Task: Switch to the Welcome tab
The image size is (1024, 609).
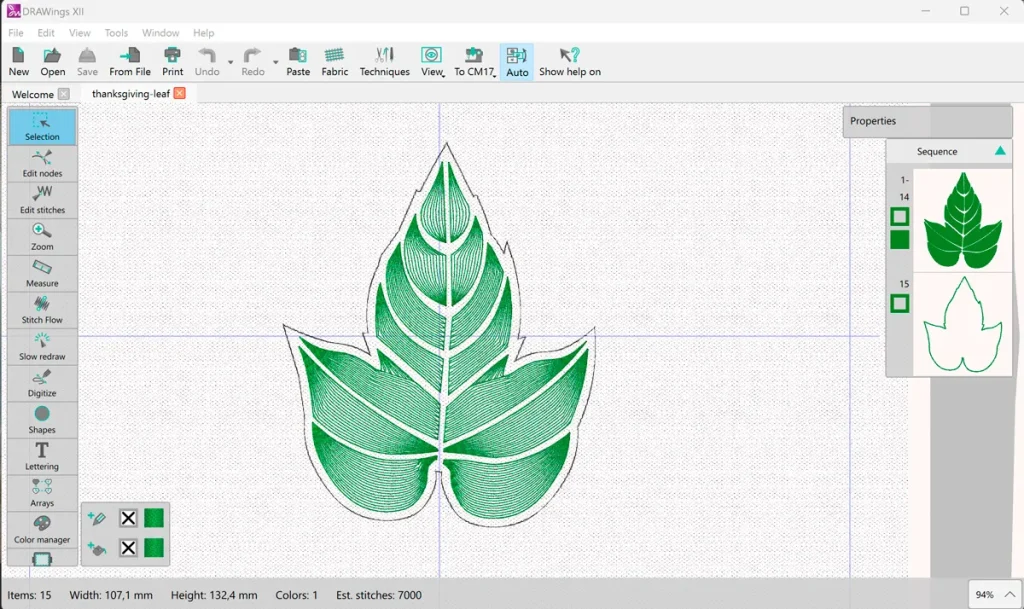Action: tap(33, 94)
